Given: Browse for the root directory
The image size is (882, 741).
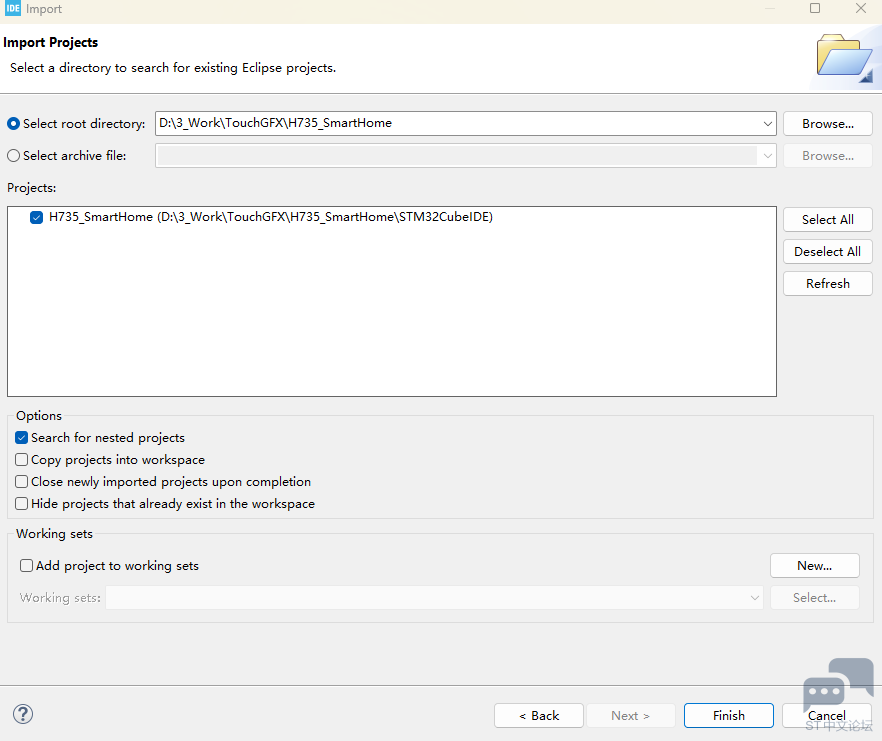Looking at the screenshot, I should point(827,124).
